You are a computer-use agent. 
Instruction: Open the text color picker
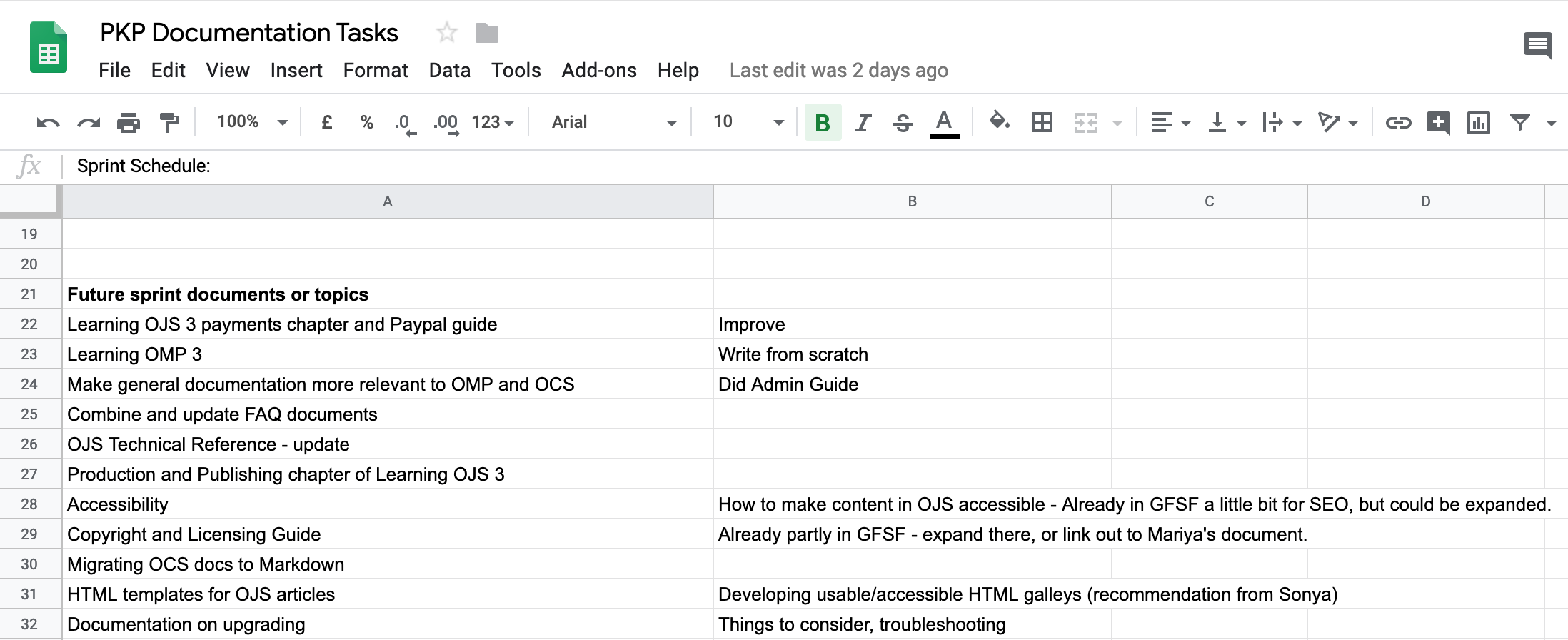944,123
